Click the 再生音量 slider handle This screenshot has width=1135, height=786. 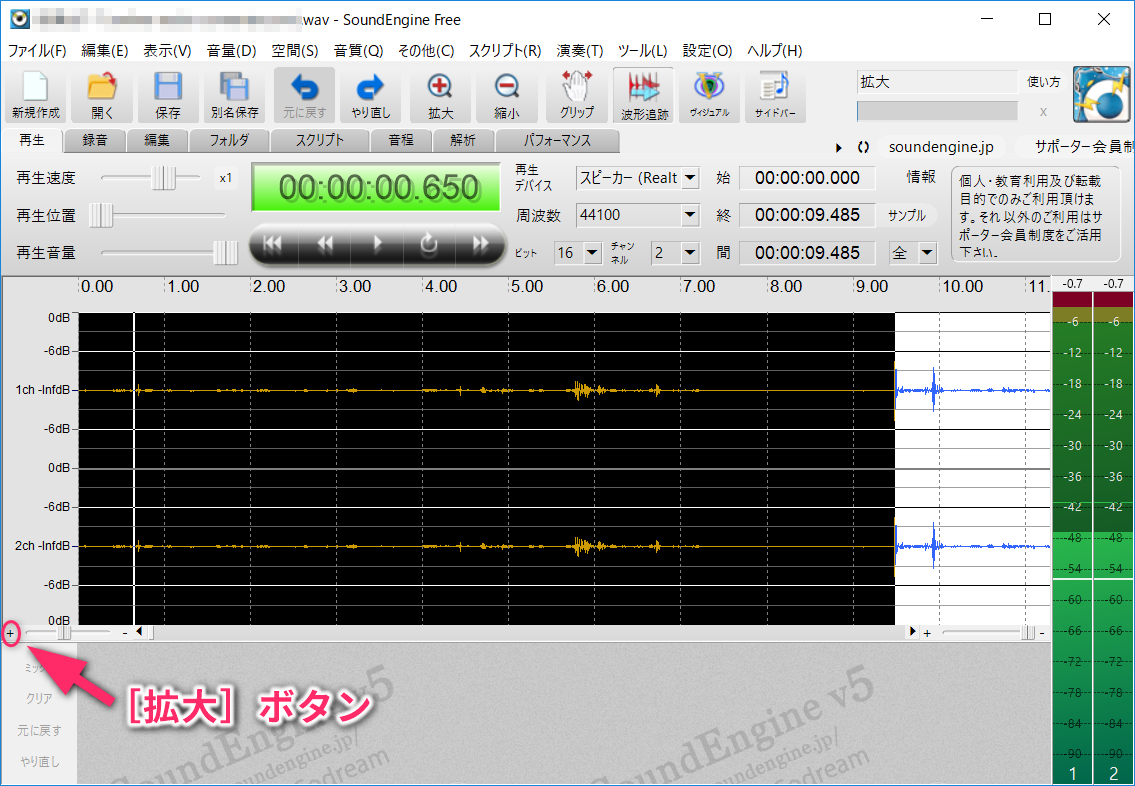click(x=226, y=253)
